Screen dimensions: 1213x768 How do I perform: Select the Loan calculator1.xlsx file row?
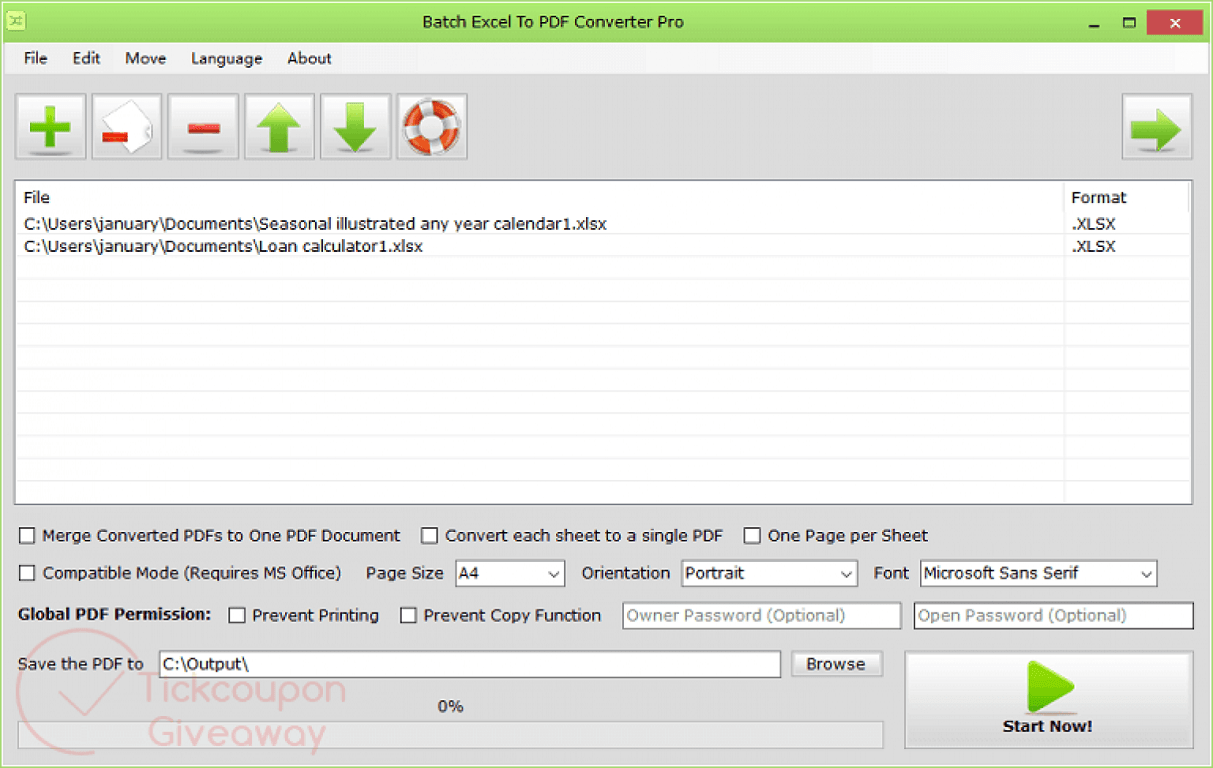300,246
